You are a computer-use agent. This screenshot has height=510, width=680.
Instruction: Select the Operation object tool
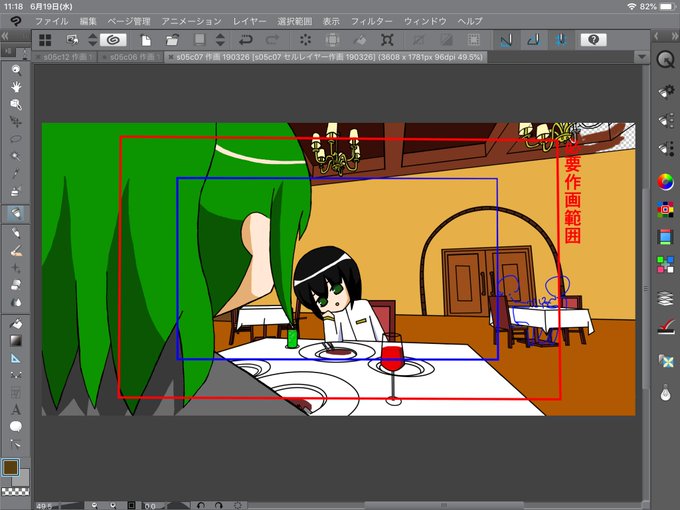pos(16,105)
